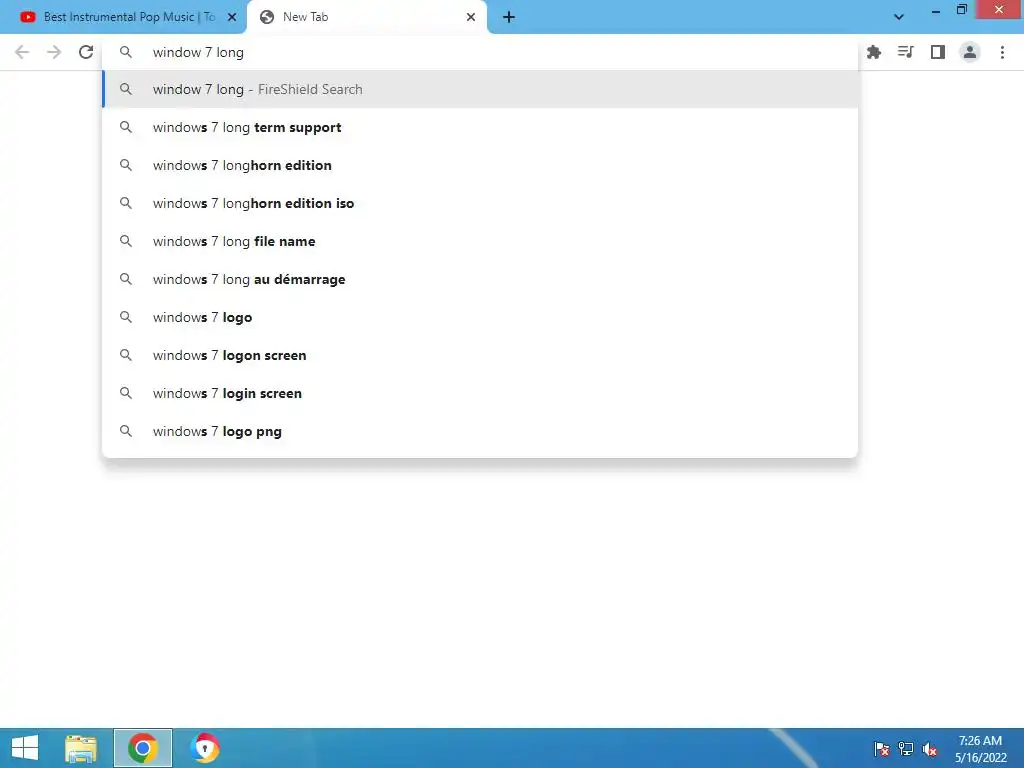Close the New Tab tab
The width and height of the screenshot is (1024, 768).
(x=471, y=18)
